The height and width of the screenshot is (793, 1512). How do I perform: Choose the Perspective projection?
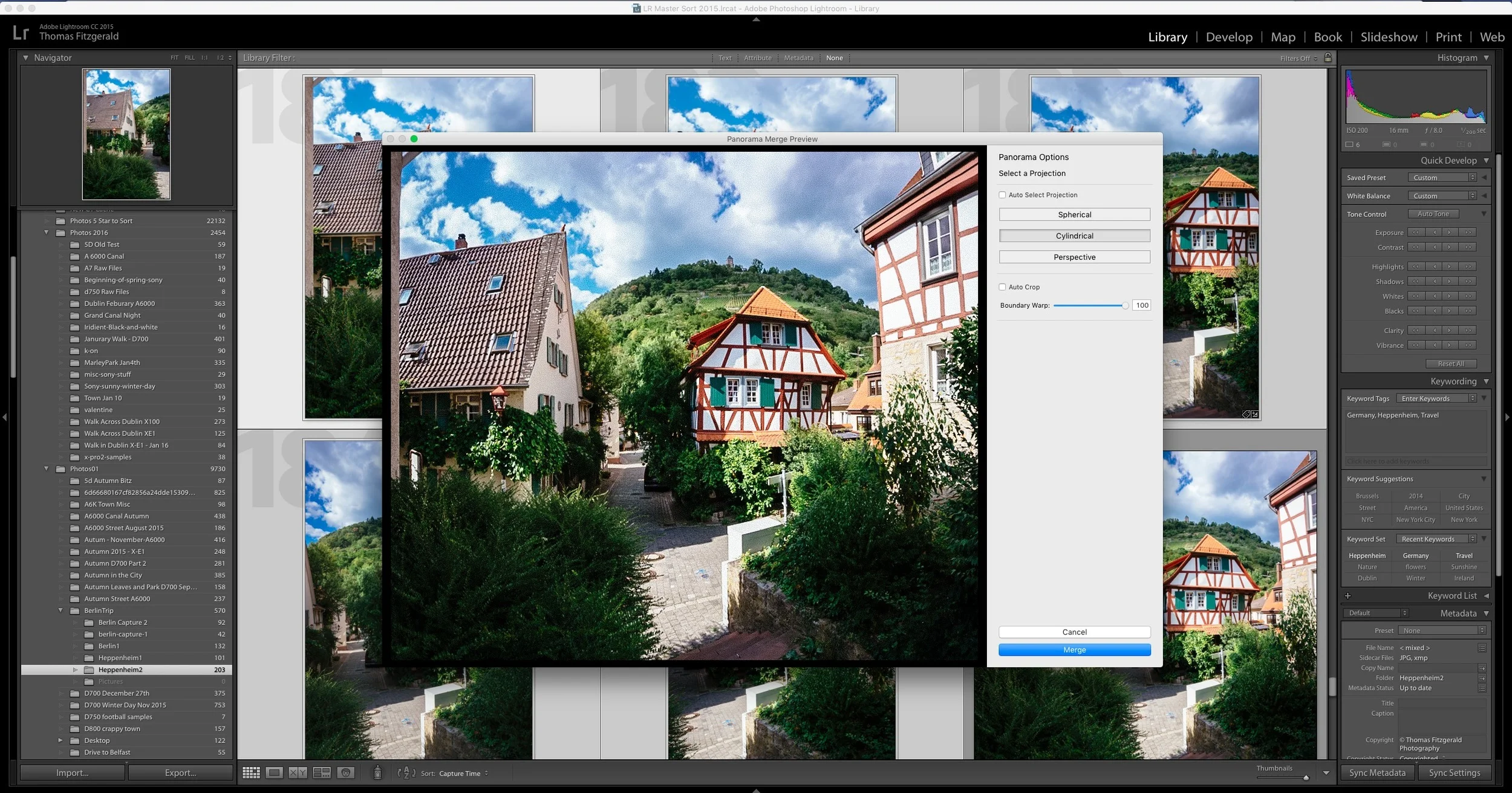[1074, 256]
